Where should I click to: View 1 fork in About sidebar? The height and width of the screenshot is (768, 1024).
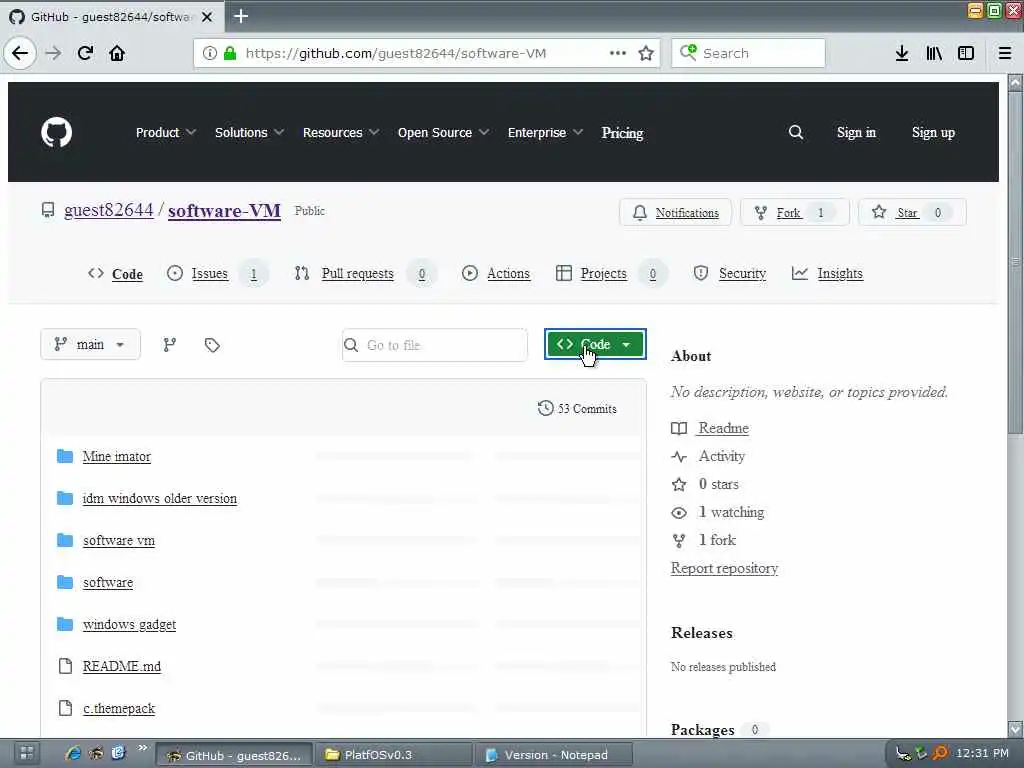tap(717, 540)
